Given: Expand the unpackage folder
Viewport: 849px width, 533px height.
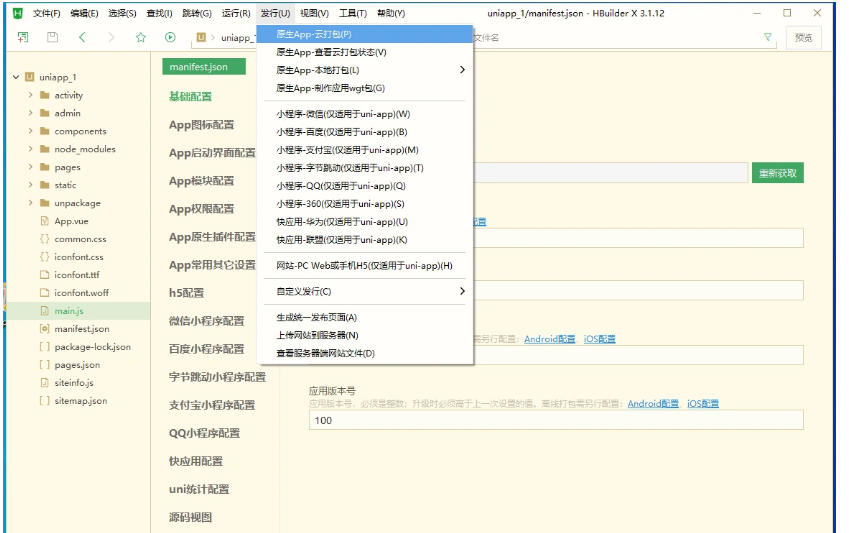Looking at the screenshot, I should click(x=31, y=203).
